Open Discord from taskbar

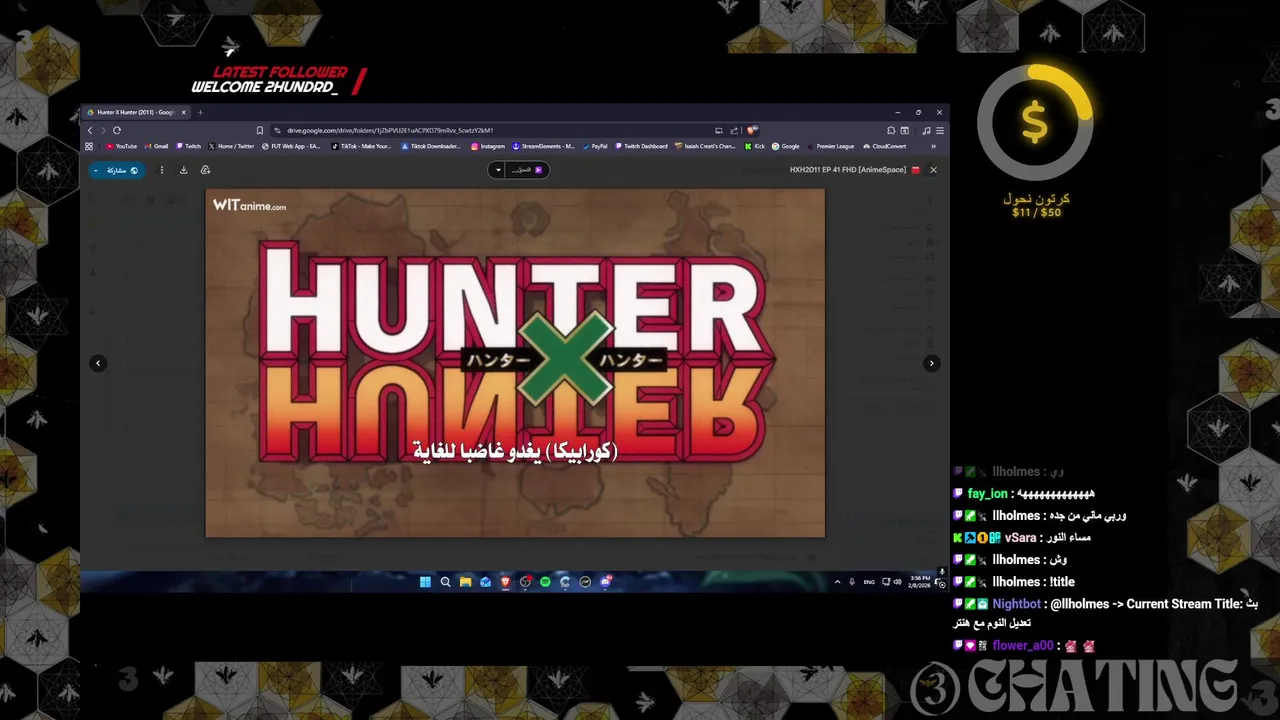point(605,582)
